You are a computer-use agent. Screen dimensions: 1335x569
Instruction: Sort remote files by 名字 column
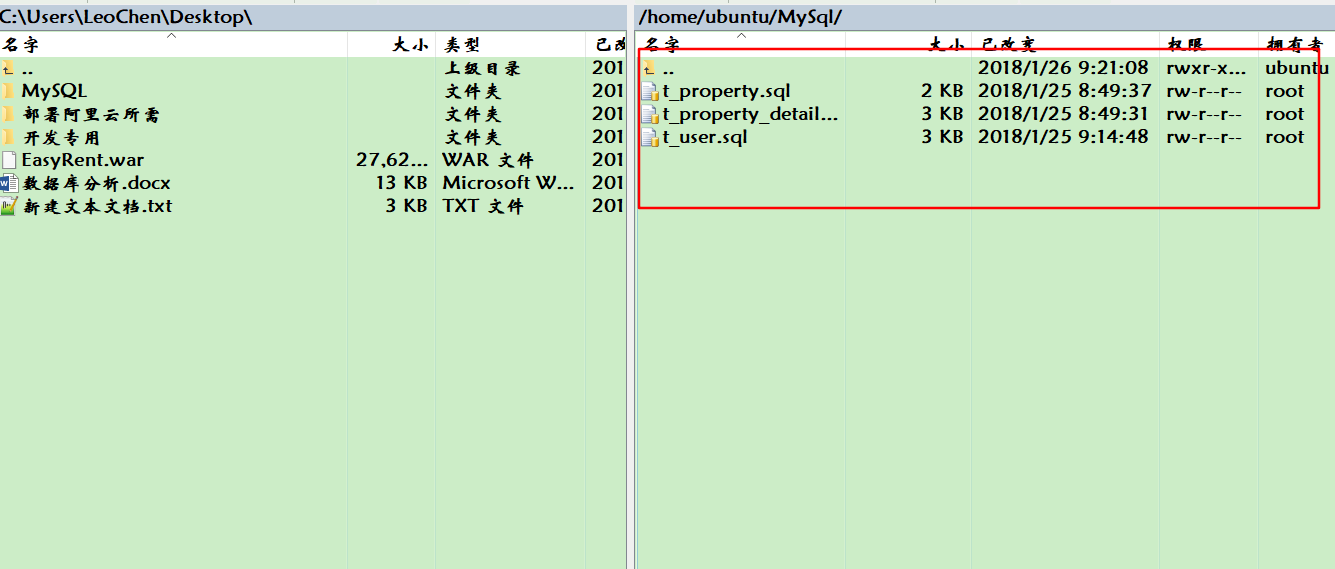coord(741,44)
